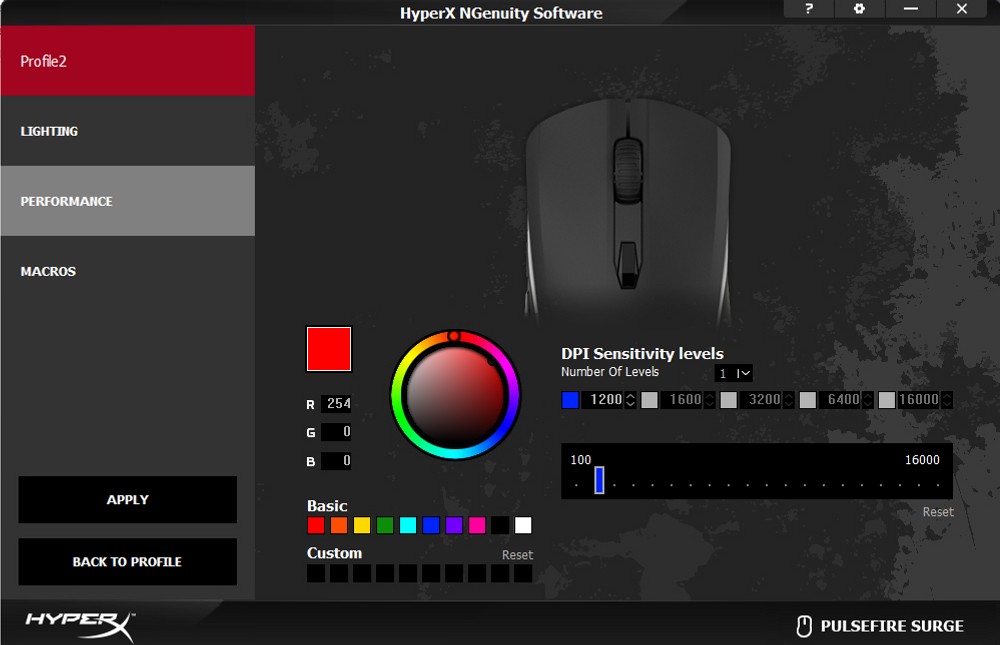Reset the DPI slider settings
Image resolution: width=1000 pixels, height=645 pixels.
[938, 512]
